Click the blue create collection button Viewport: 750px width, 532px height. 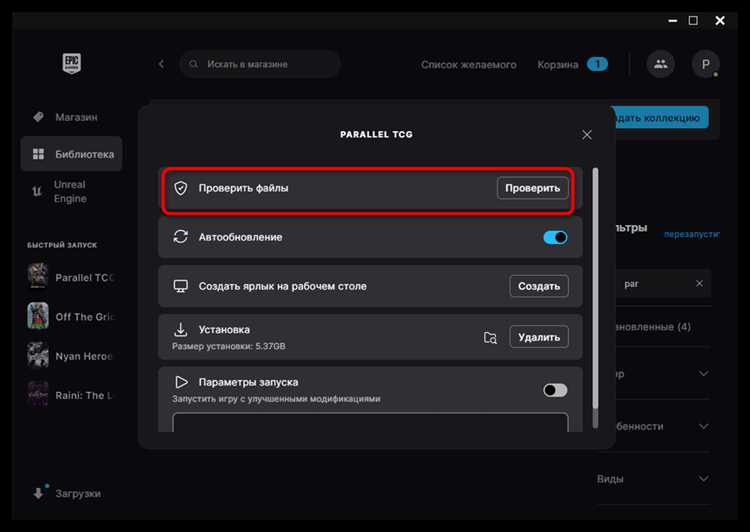tap(661, 118)
